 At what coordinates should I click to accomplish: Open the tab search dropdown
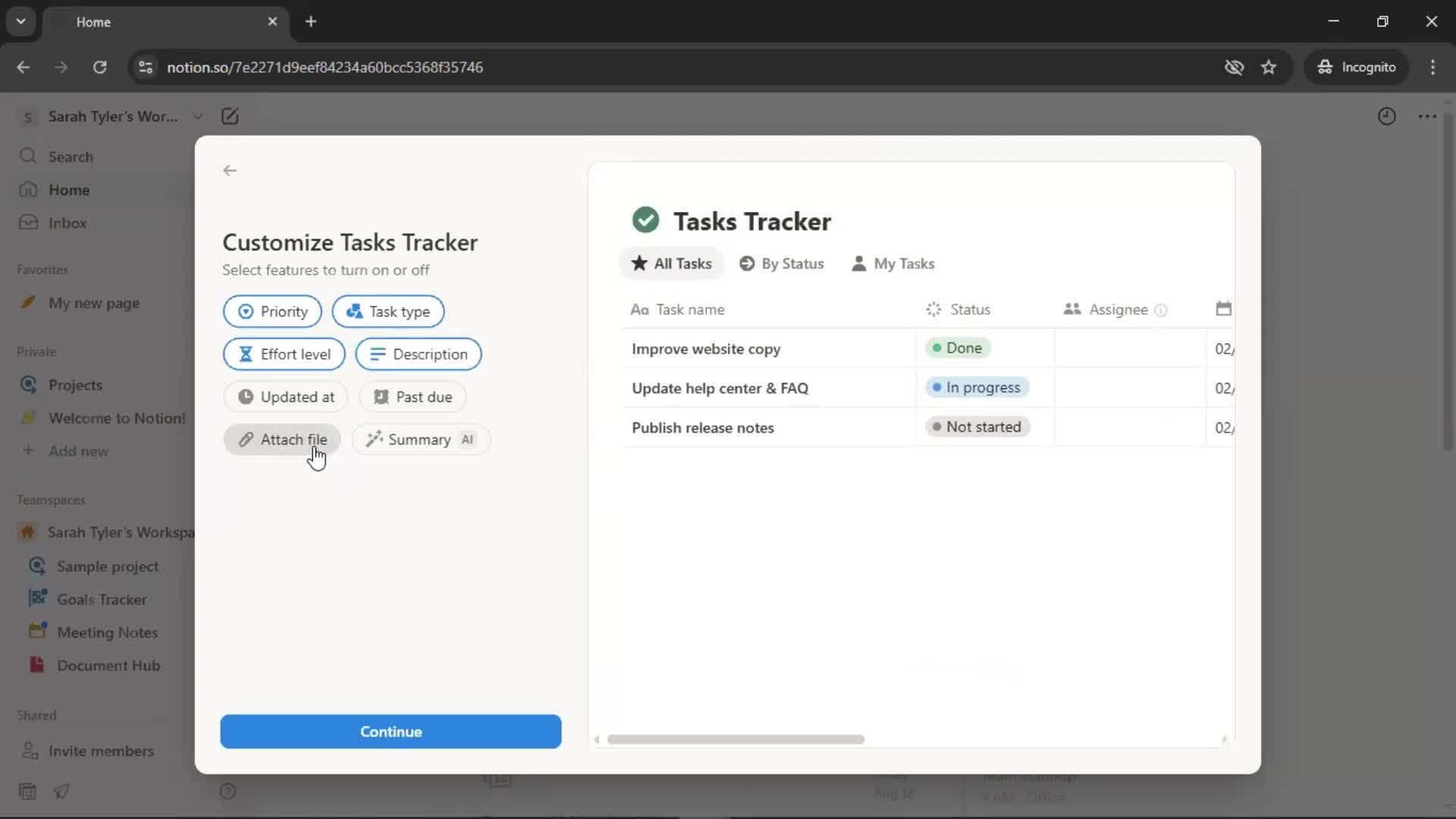(x=21, y=22)
